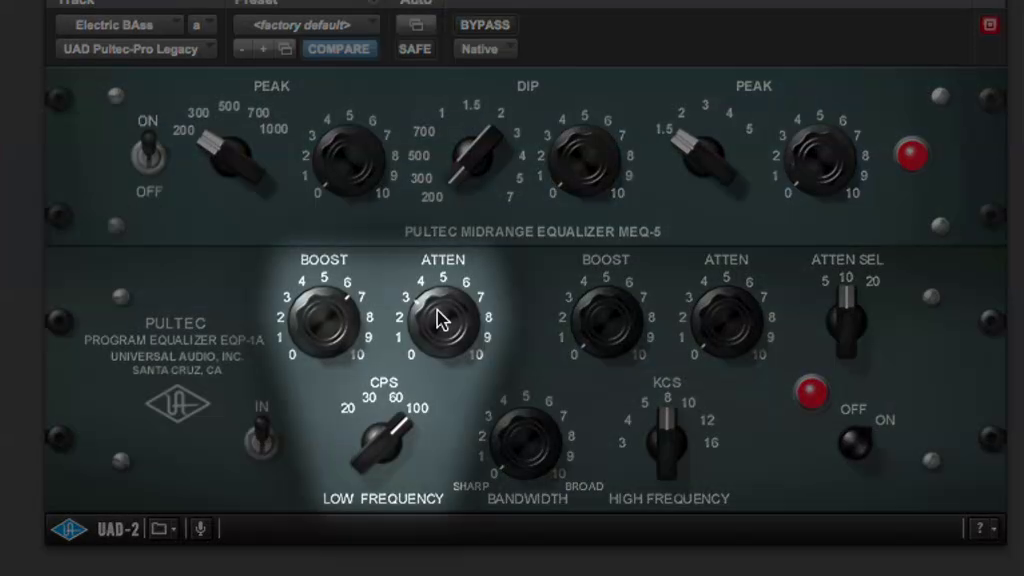Click the MEQ-5 red power lamp

pos(912,155)
